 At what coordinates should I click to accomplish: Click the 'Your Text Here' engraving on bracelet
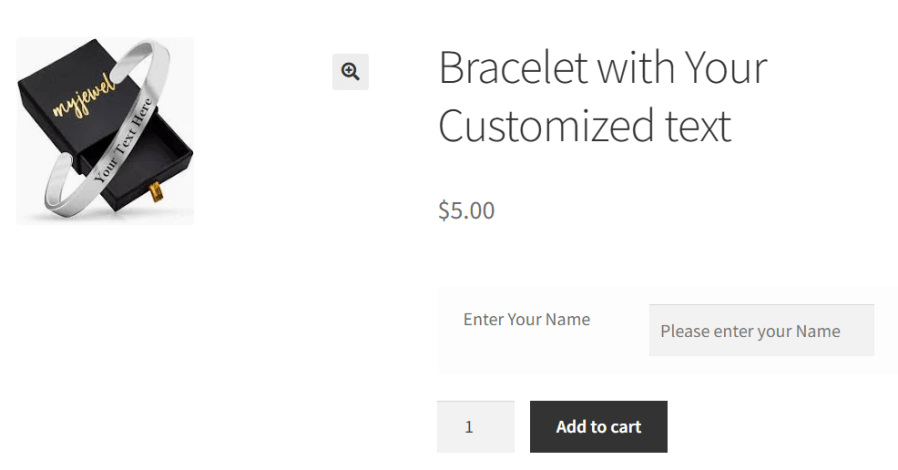(x=123, y=141)
